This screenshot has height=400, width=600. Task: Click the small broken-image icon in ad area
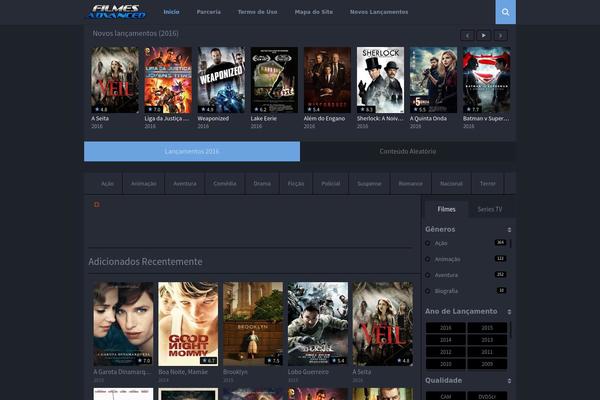97,204
